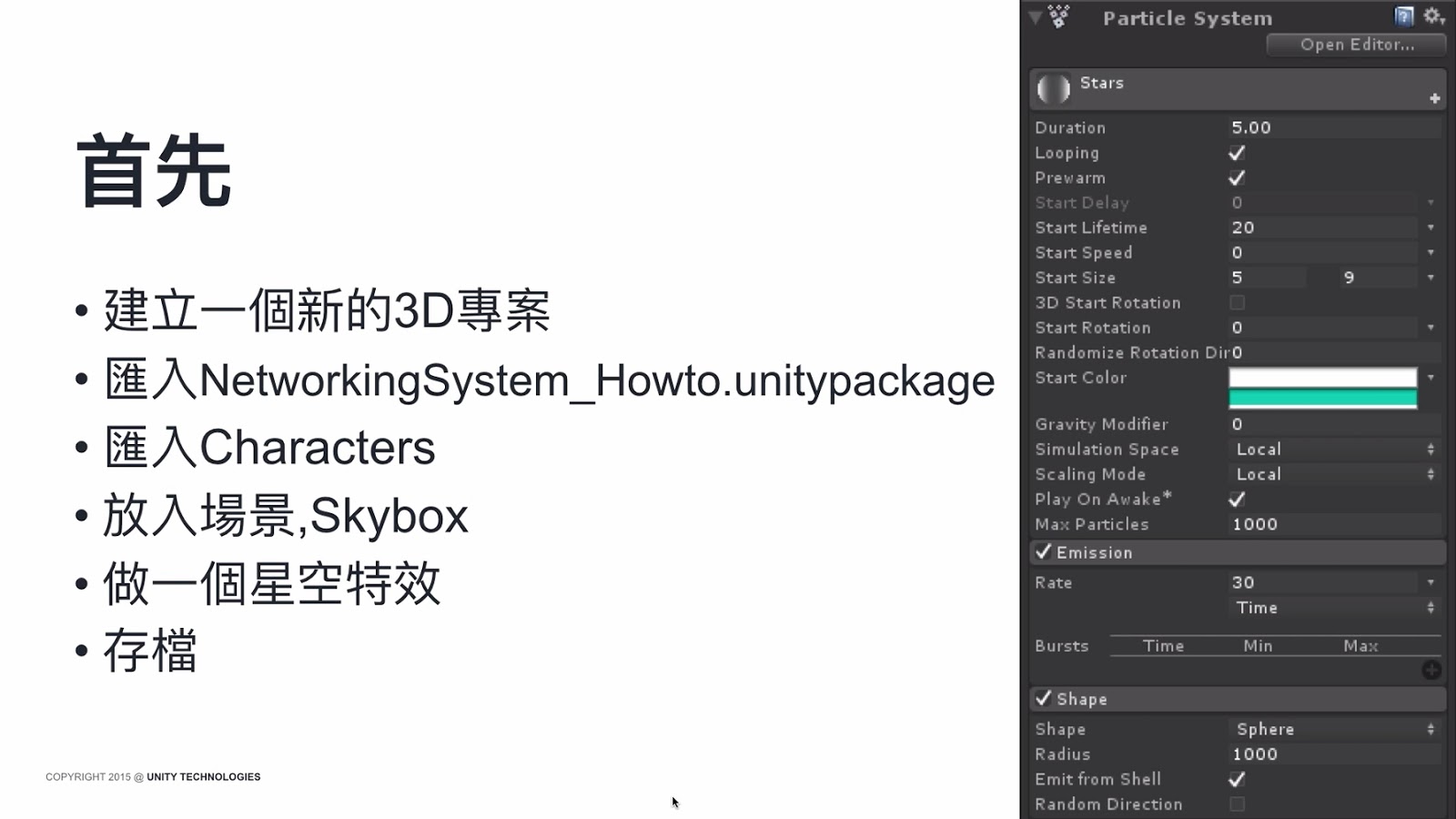Click the Start Size minimum field showing 5

click(1267, 278)
